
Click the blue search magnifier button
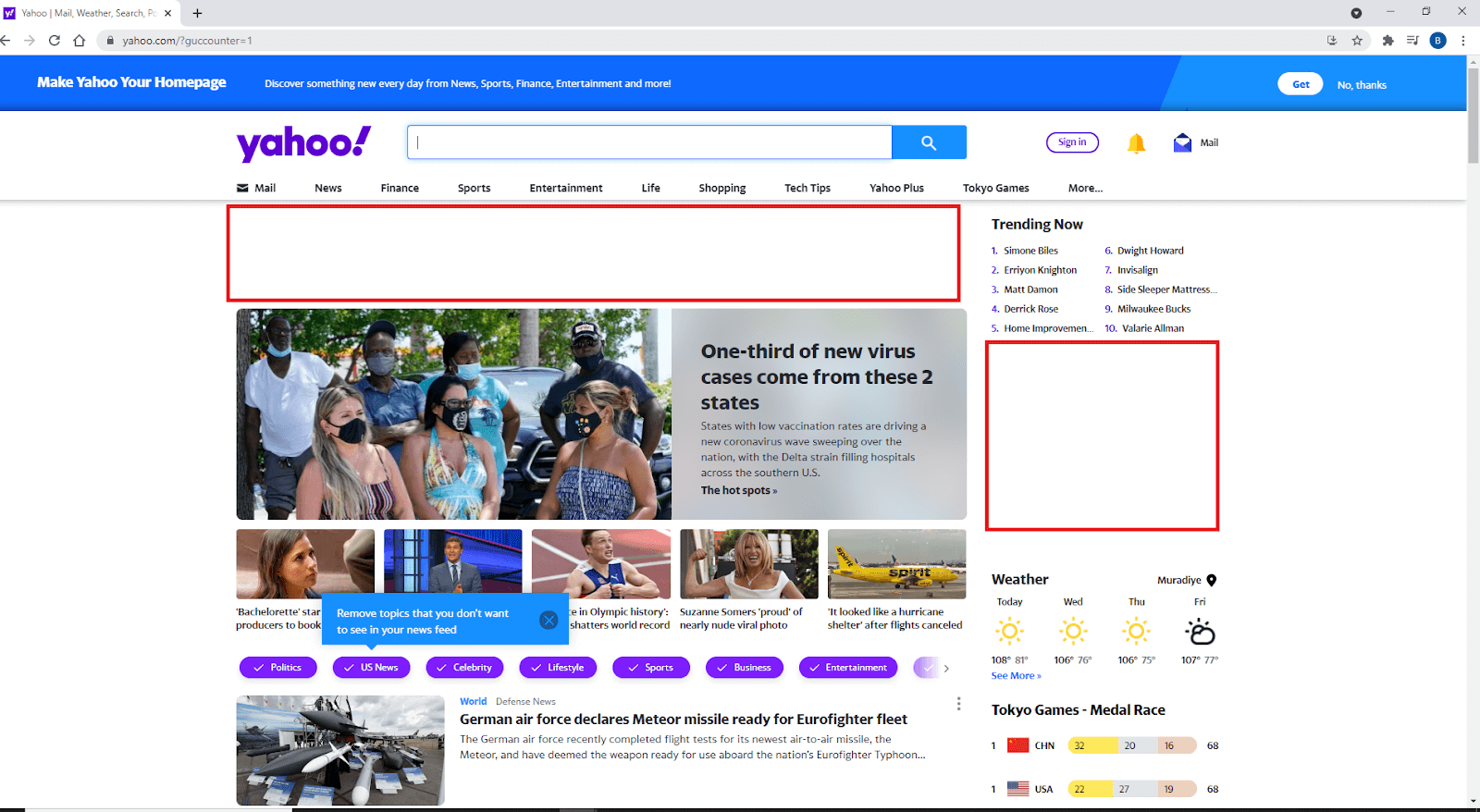929,142
